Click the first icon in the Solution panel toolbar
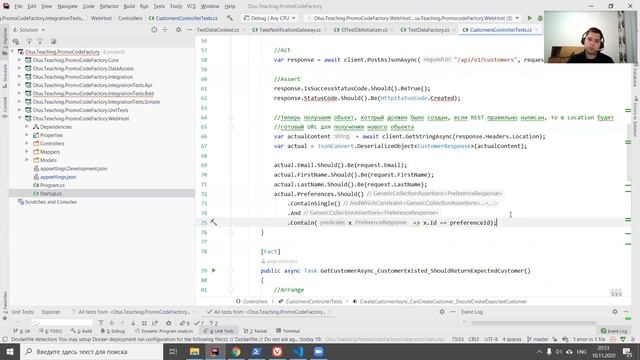The height and width of the screenshot is (360, 640). click(16, 41)
